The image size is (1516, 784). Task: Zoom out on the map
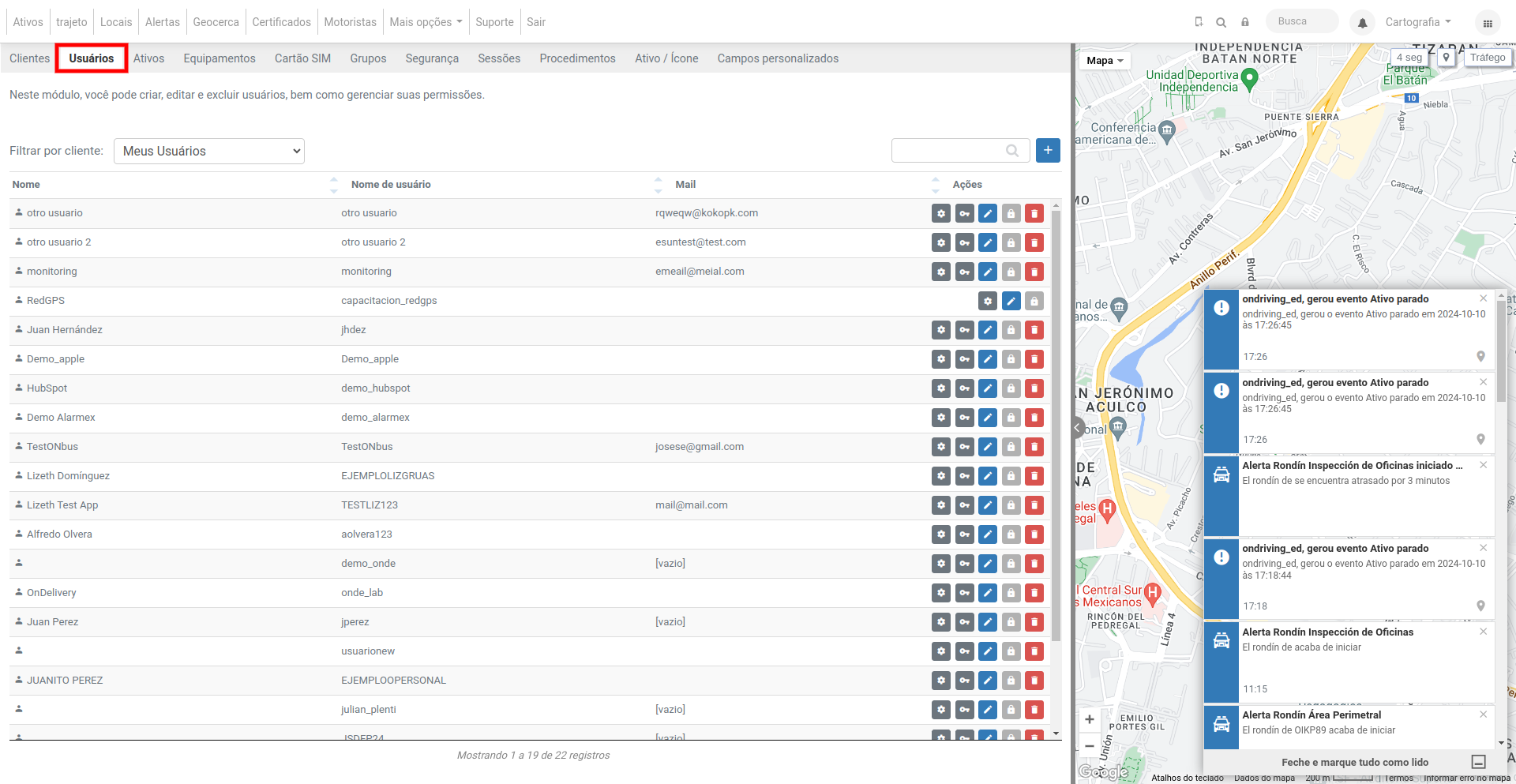coord(1090,746)
